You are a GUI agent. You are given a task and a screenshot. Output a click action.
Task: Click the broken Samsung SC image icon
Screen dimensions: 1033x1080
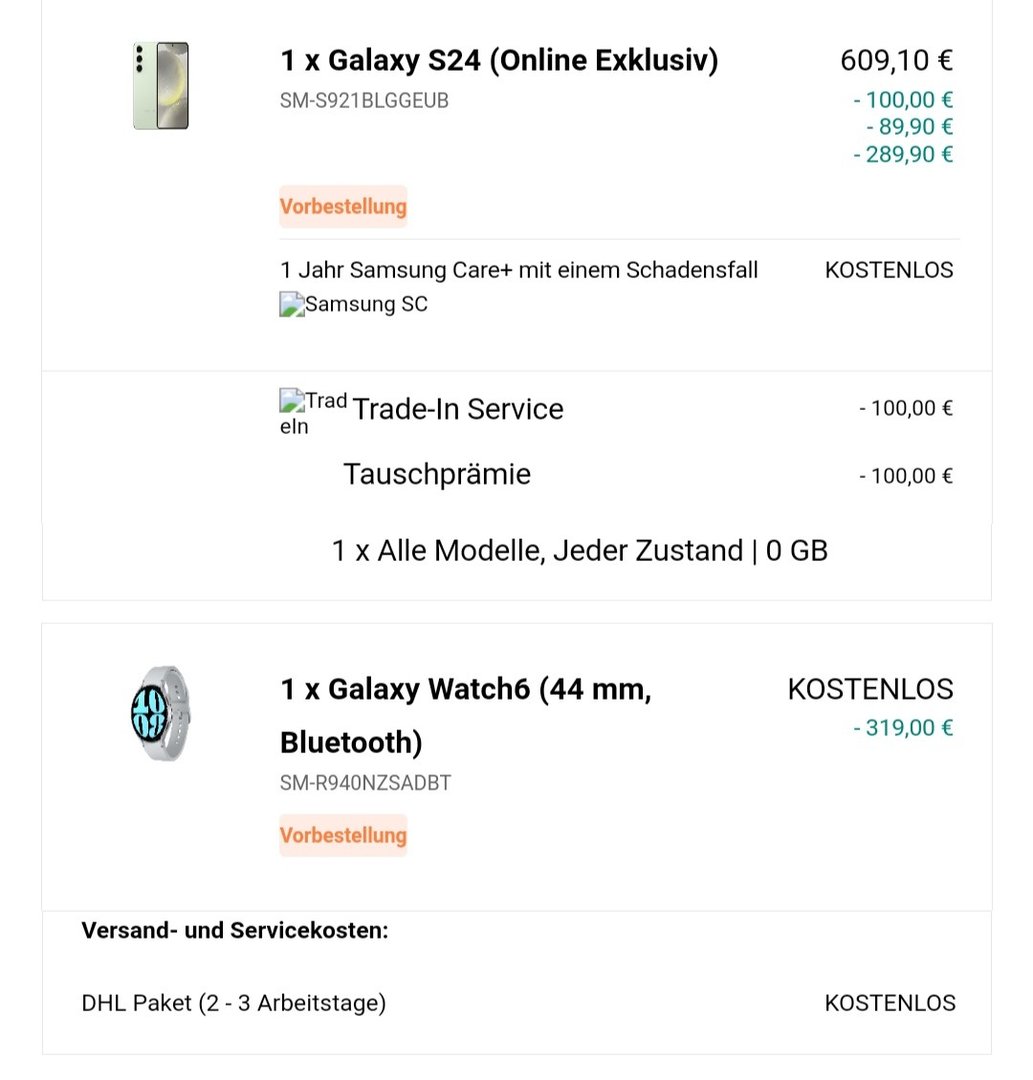pos(291,305)
